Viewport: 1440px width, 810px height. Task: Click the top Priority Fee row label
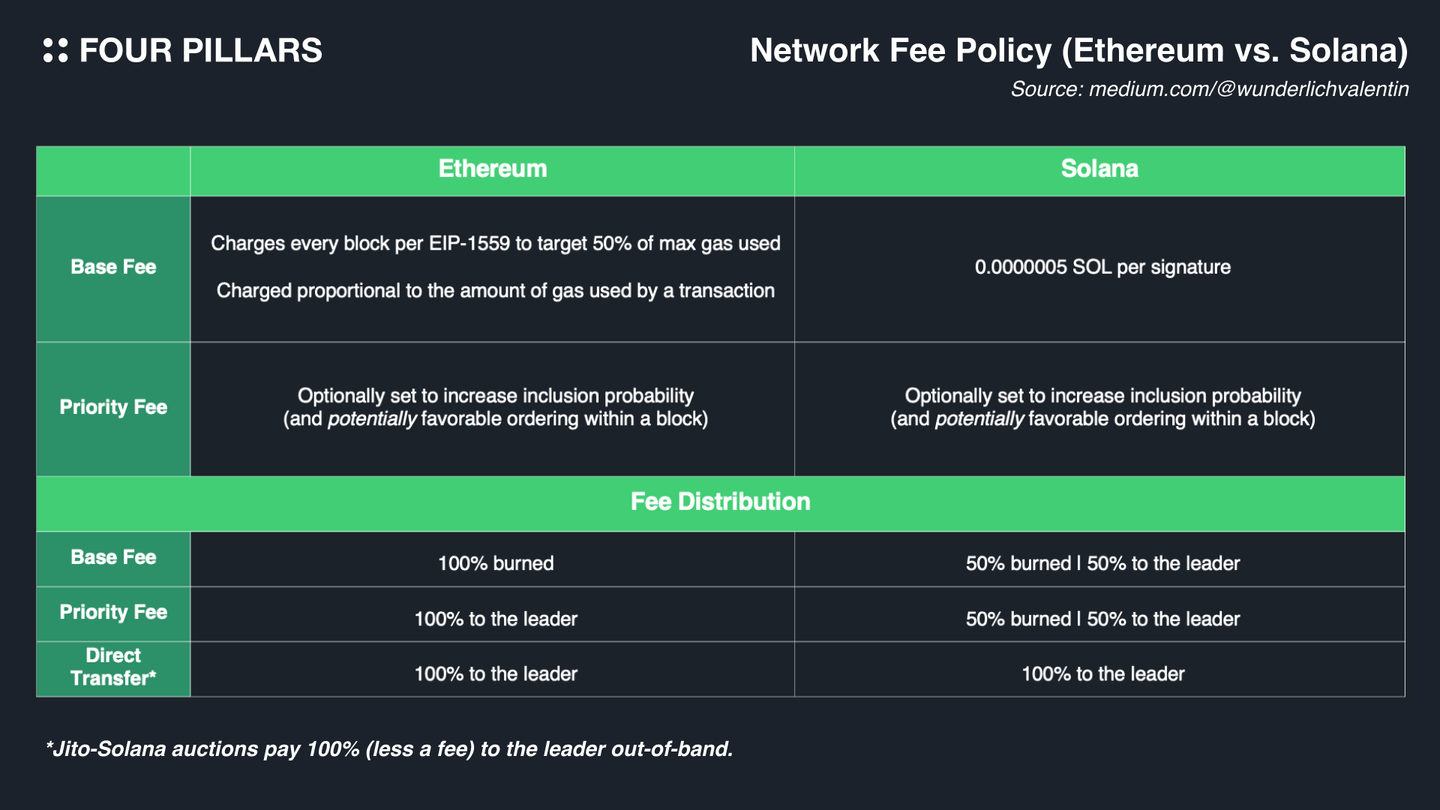coord(113,407)
